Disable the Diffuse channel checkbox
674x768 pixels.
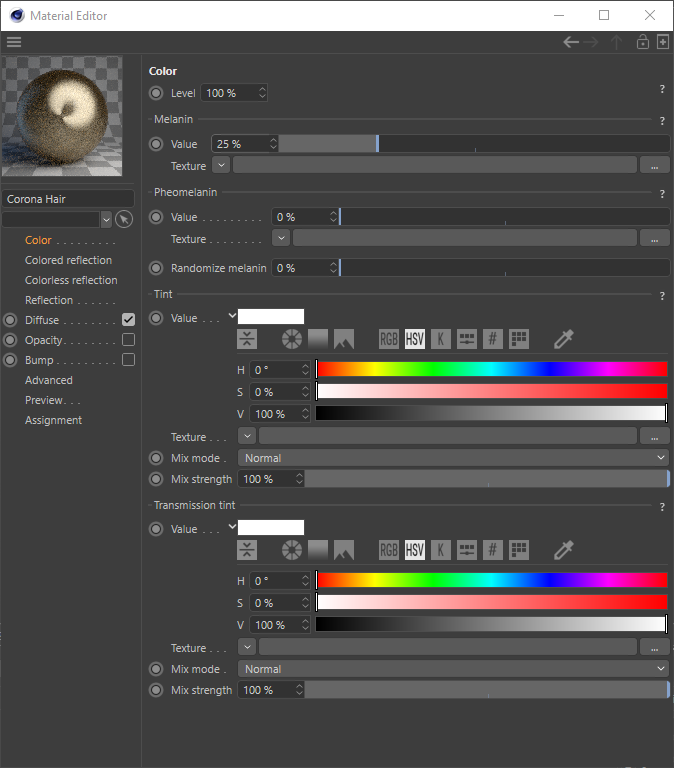[x=128, y=320]
